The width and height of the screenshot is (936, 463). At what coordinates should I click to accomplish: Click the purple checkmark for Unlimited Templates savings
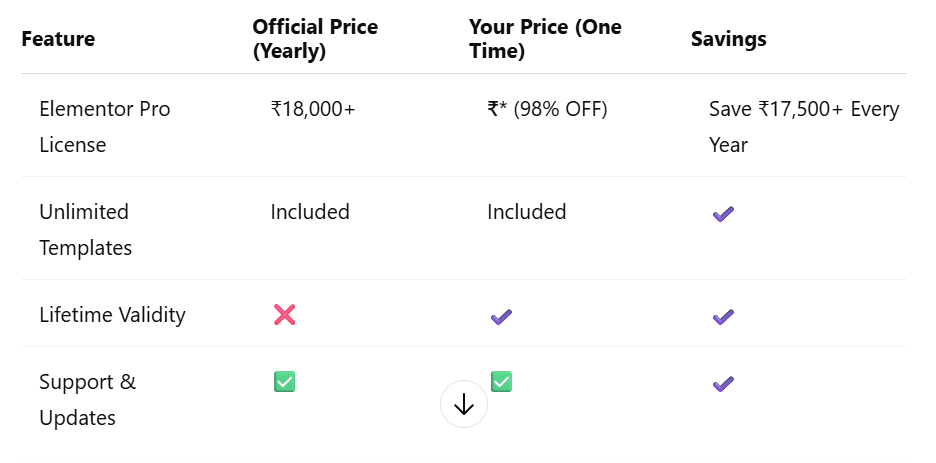coord(723,213)
